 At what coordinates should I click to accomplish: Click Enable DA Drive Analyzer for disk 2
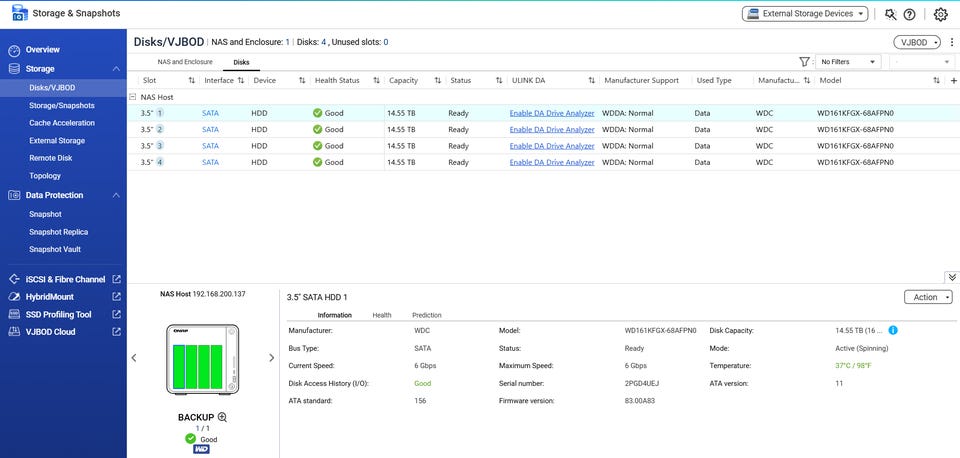click(551, 130)
